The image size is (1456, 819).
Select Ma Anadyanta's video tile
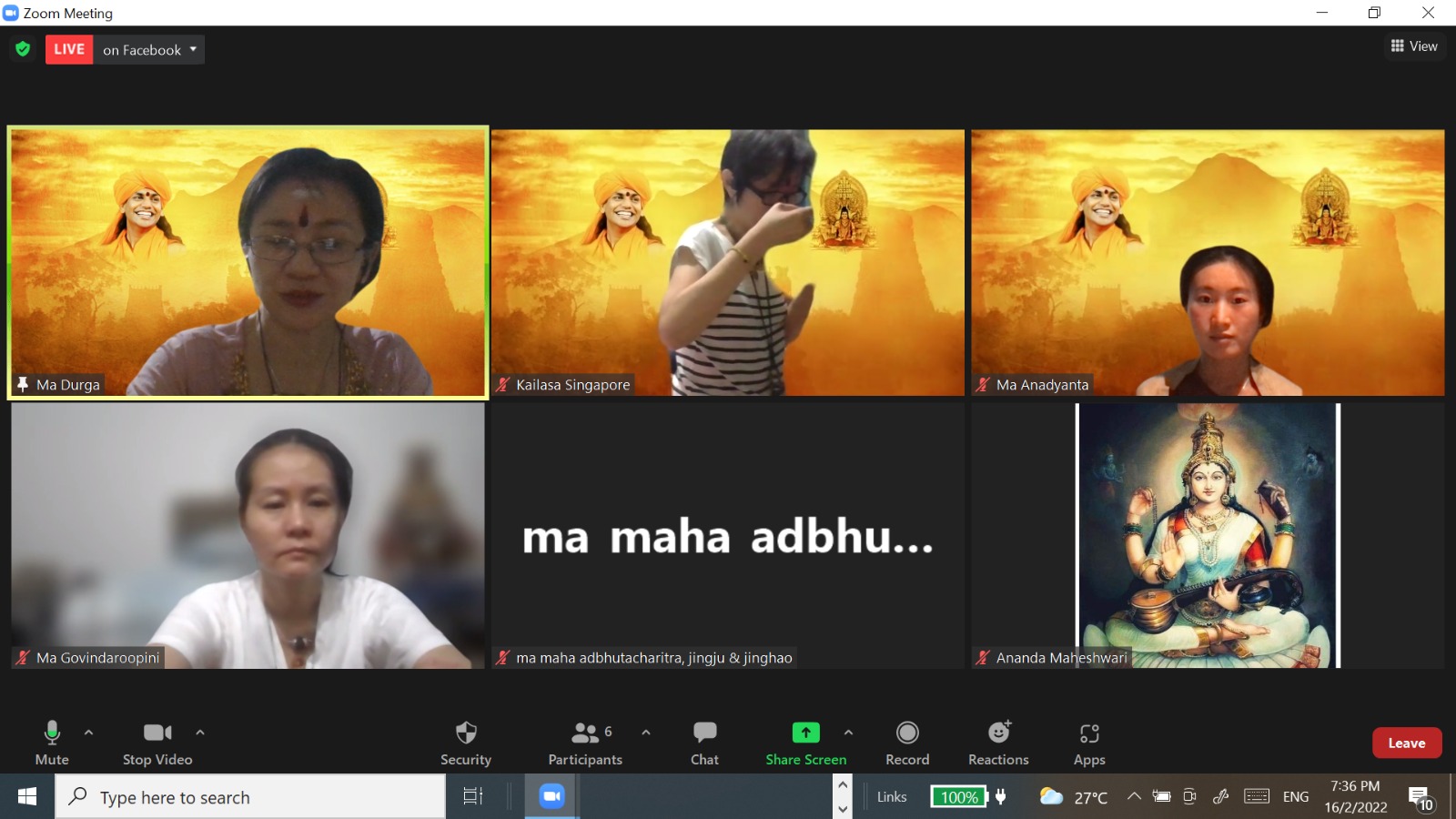point(1208,262)
